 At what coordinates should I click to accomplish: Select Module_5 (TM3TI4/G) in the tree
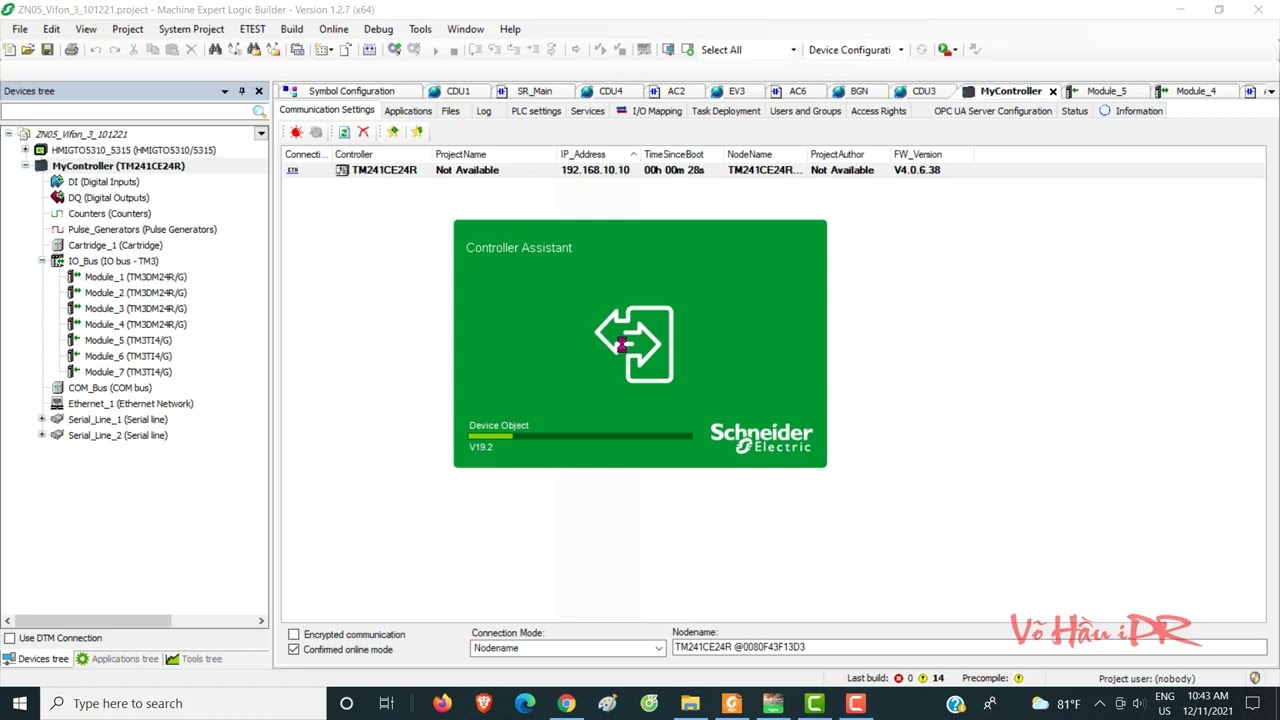point(128,340)
